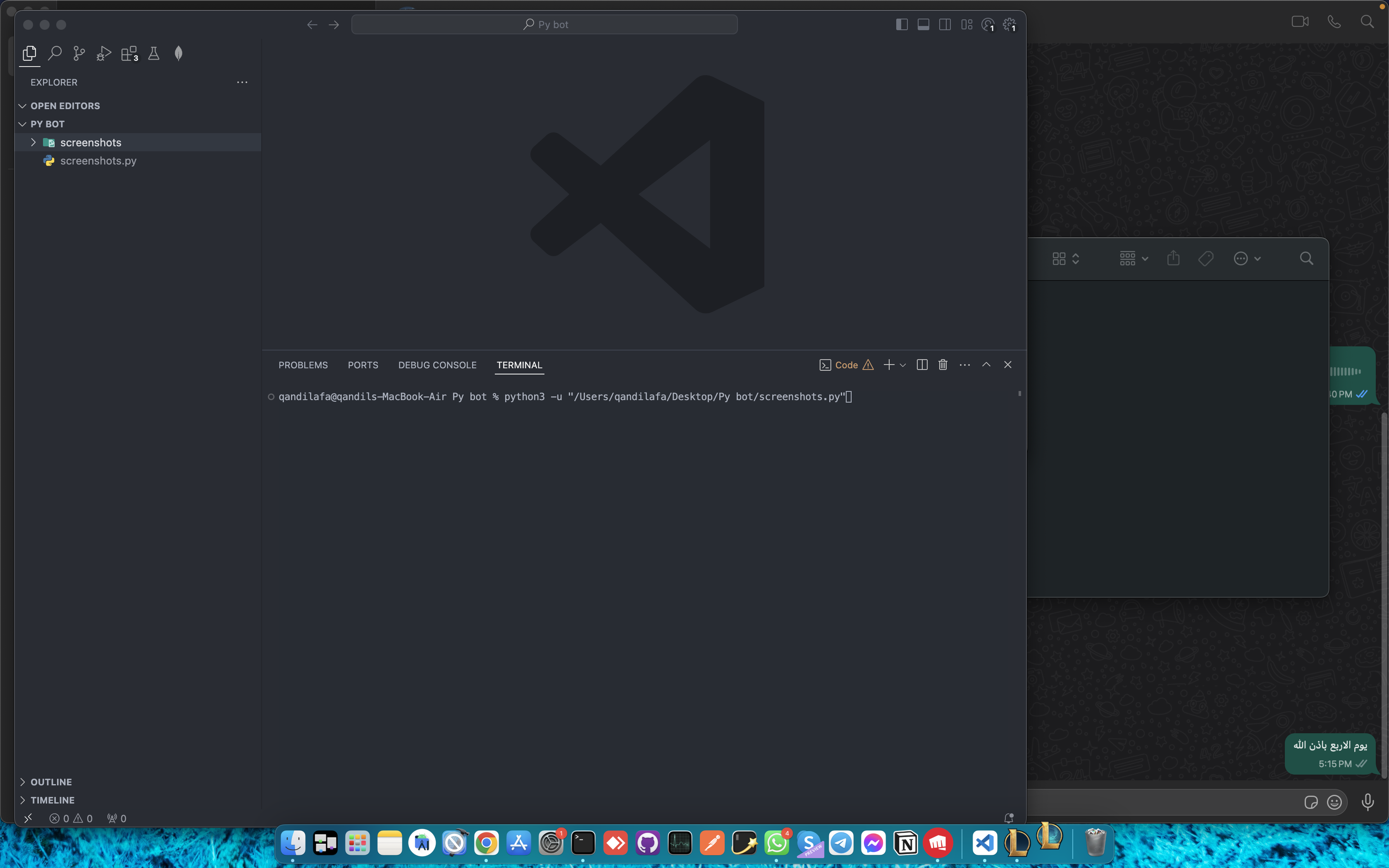Open Google Chrome from the dock
This screenshot has height=868, width=1389.
point(486,843)
